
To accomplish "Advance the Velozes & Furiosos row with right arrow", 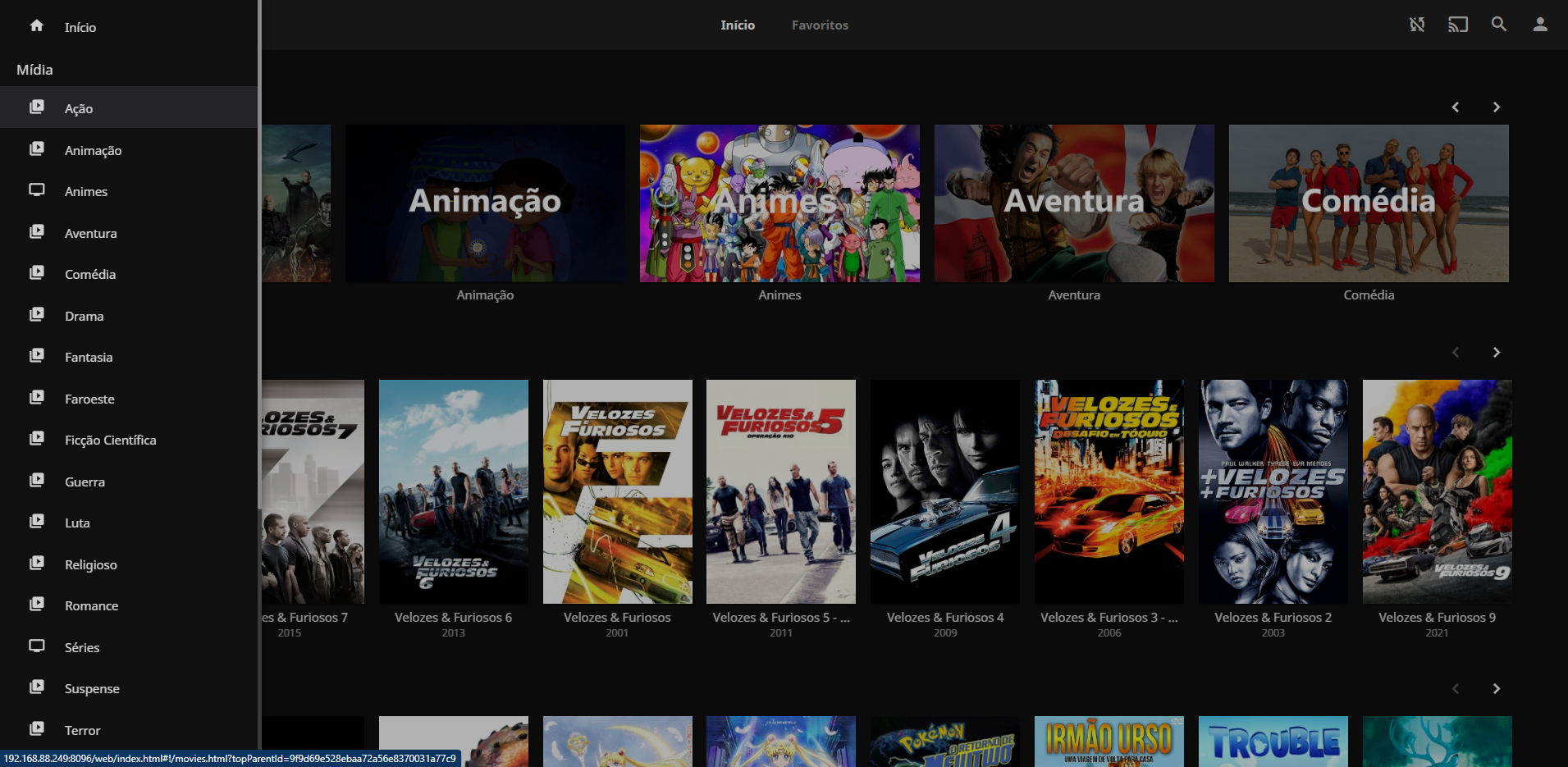I will click(x=1497, y=353).
